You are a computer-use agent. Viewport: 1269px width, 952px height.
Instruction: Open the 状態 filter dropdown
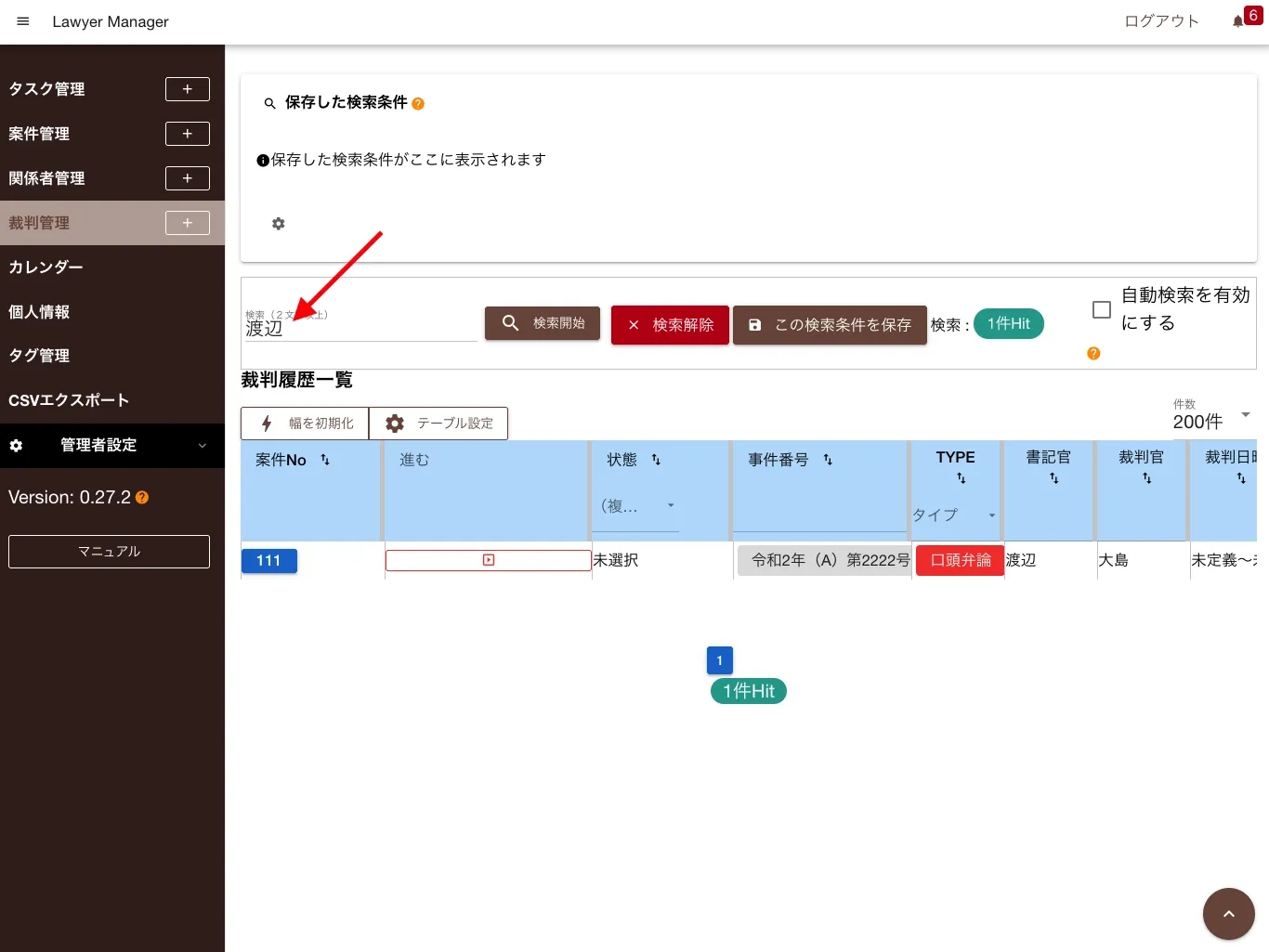(x=637, y=507)
